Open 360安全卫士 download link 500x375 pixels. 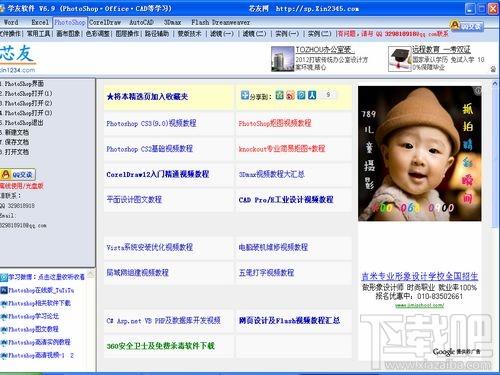(161, 346)
